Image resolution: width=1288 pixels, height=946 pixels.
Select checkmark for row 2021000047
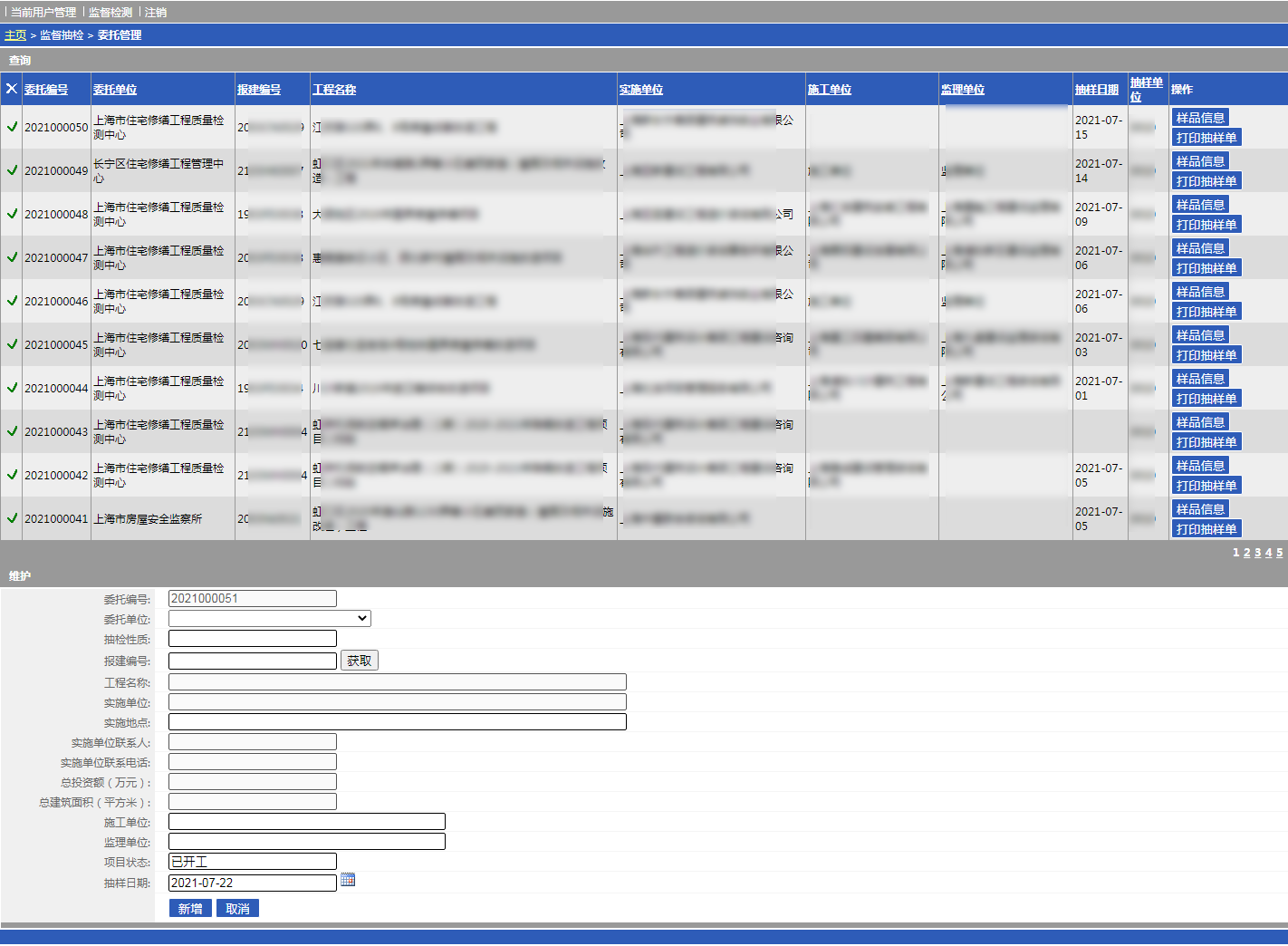point(12,257)
